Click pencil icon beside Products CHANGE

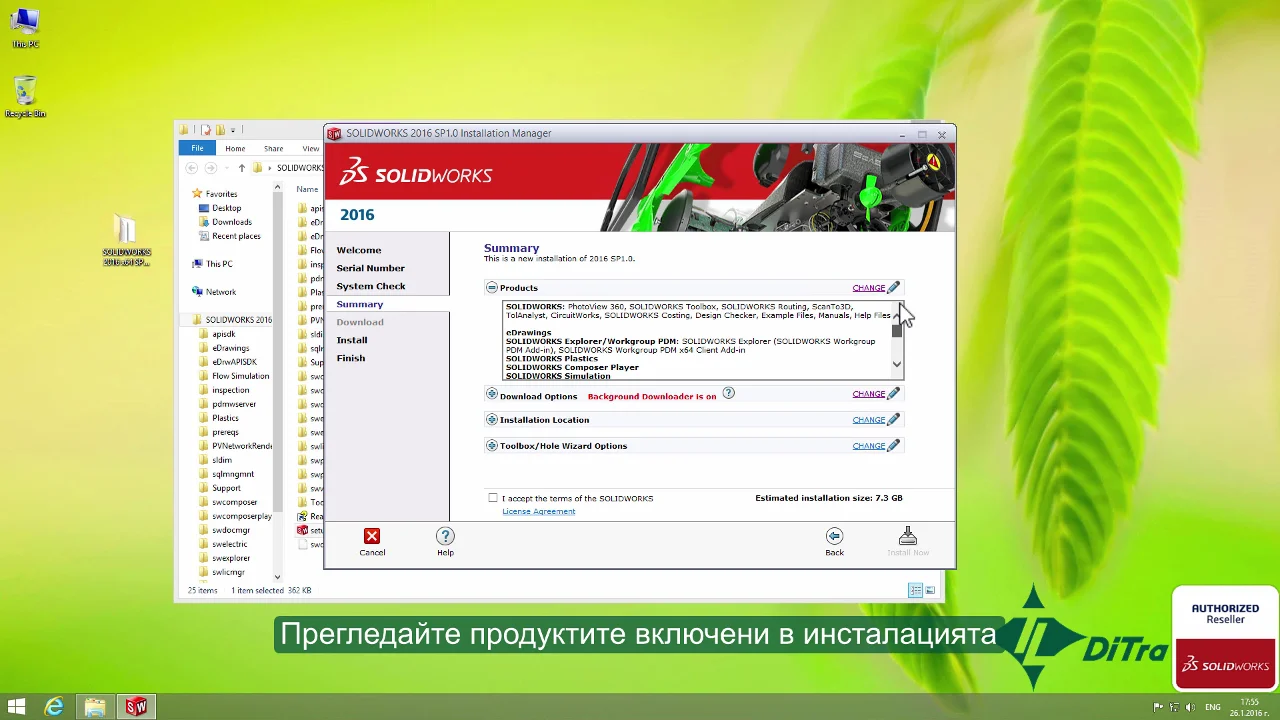(894, 288)
